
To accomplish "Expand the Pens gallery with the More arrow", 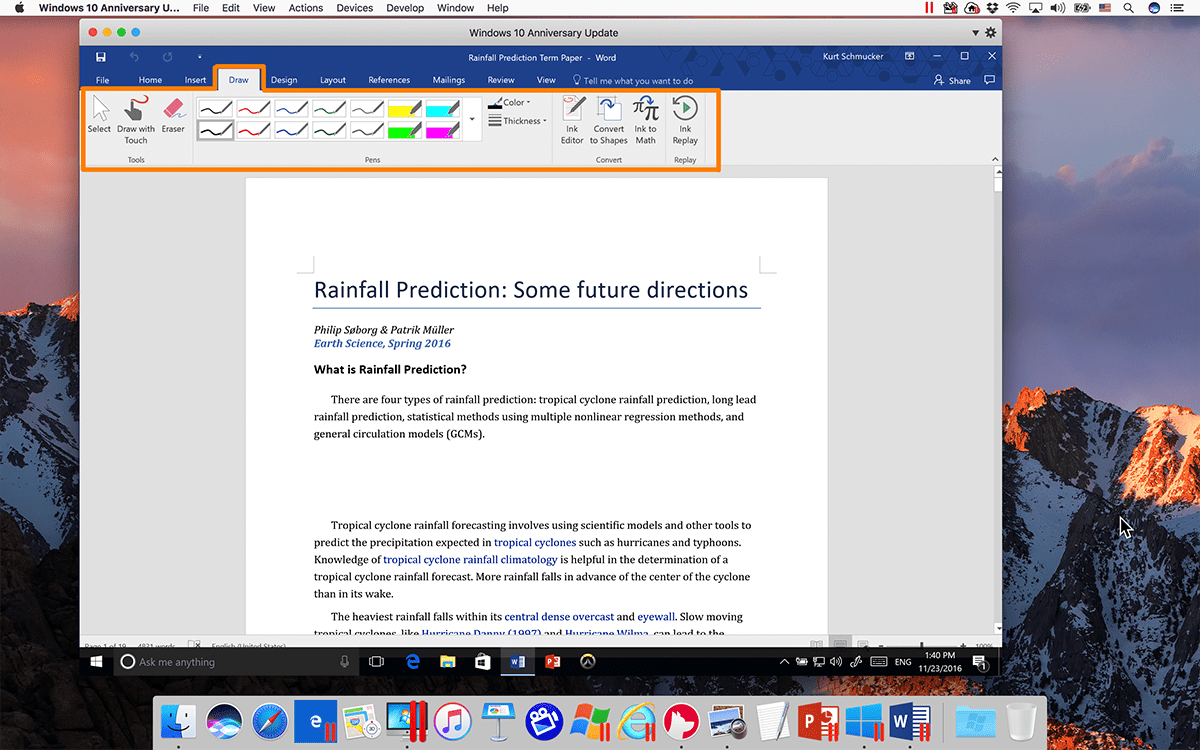I will click(472, 119).
